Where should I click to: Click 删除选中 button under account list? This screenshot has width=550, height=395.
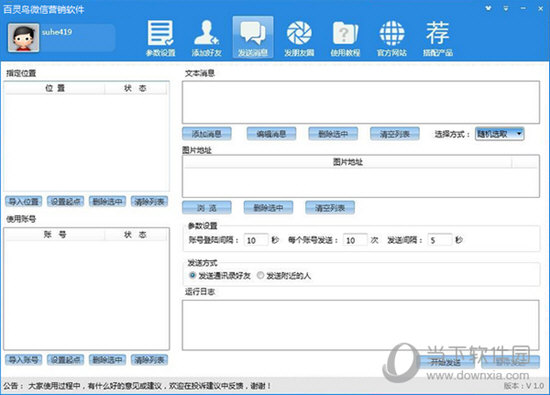107,360
